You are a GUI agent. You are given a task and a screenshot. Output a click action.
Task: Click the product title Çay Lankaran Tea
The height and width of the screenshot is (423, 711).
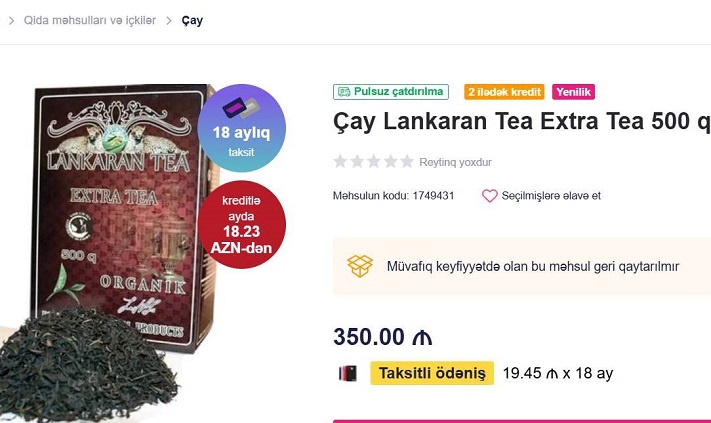(x=521, y=122)
